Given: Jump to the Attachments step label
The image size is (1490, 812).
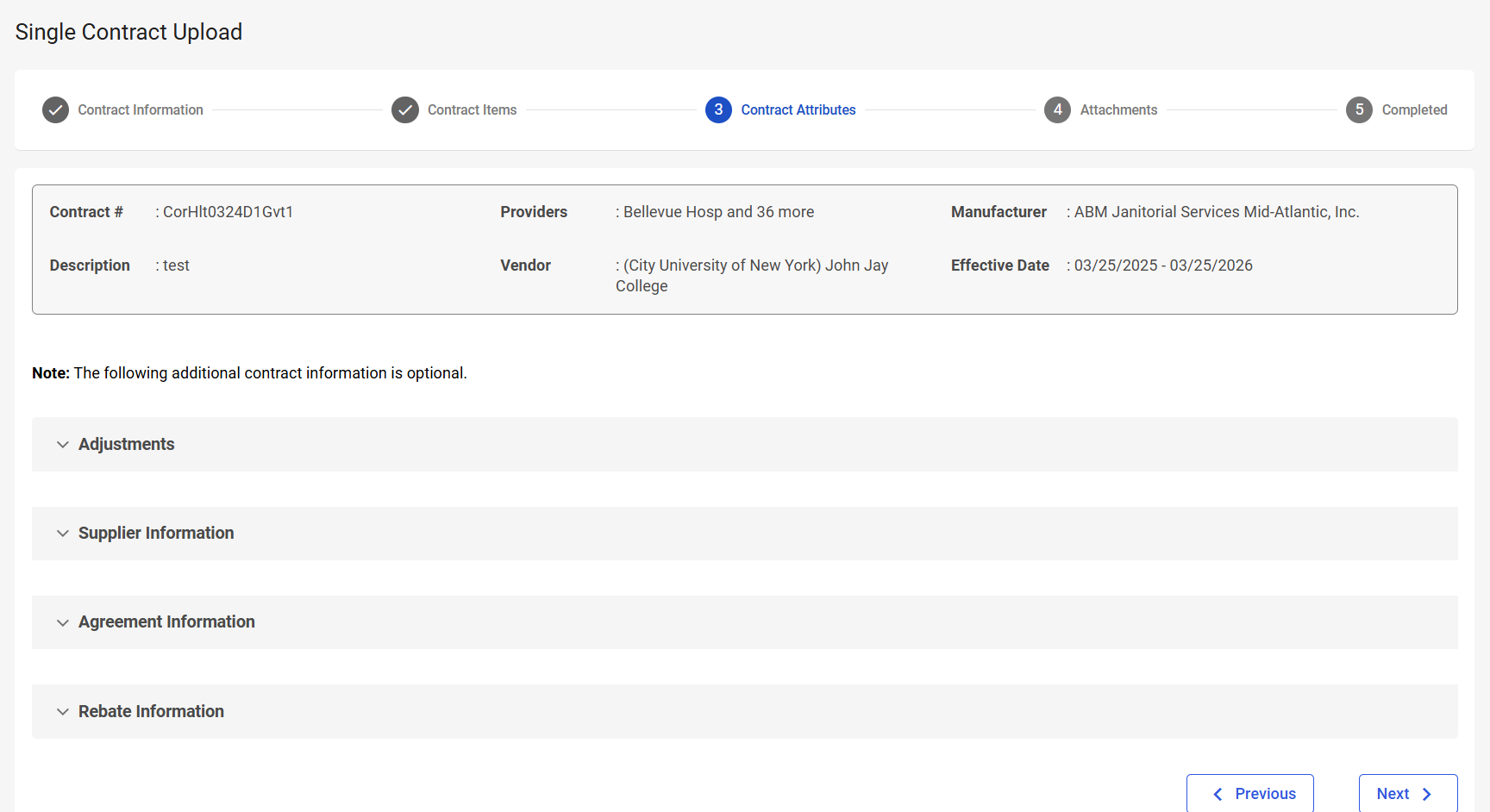Looking at the screenshot, I should tap(1118, 110).
